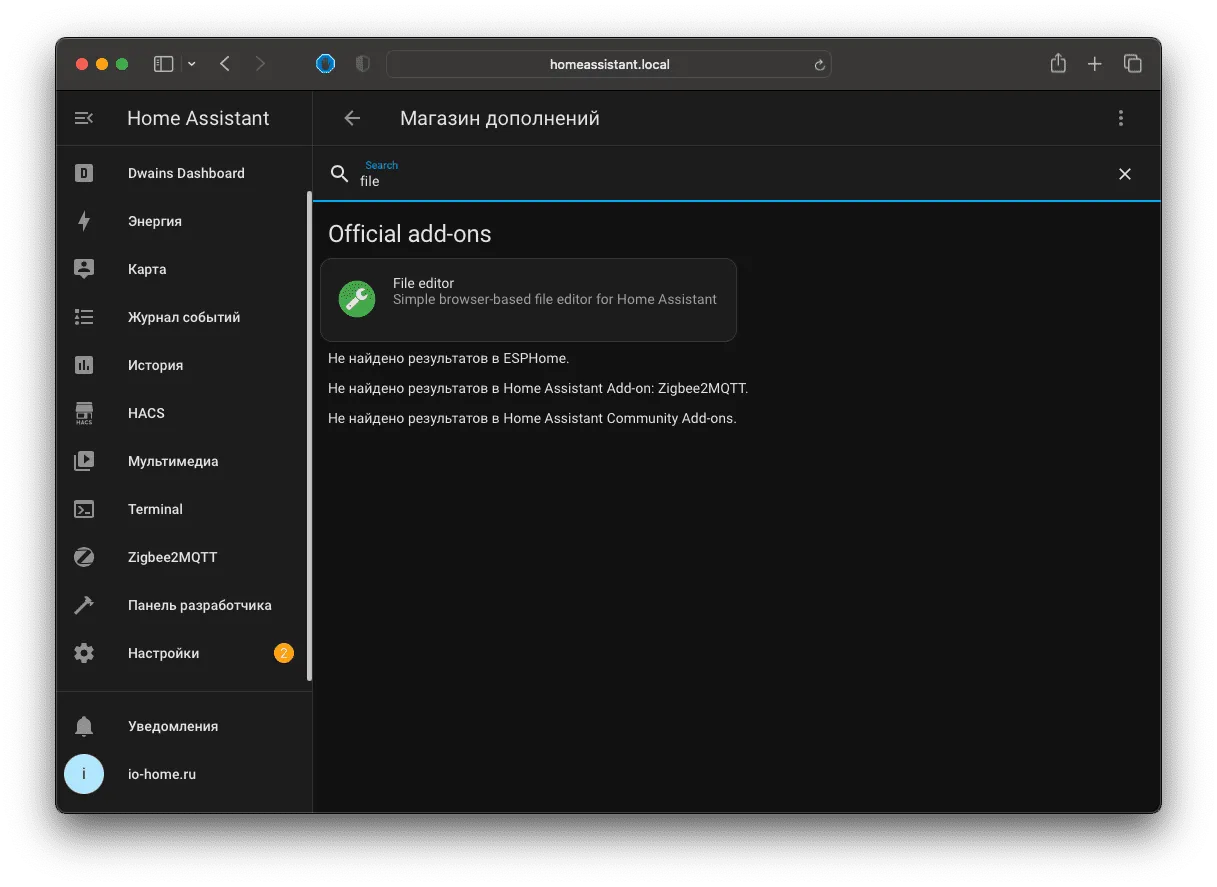Click the File editor wrench icon
Screen dimensions: 1217x887
tap(357, 299)
